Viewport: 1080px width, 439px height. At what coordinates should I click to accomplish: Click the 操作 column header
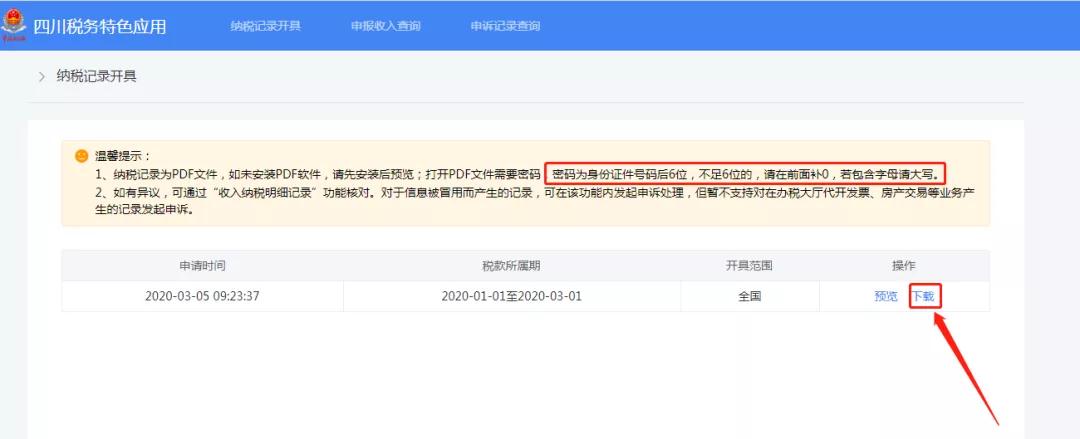[x=904, y=265]
